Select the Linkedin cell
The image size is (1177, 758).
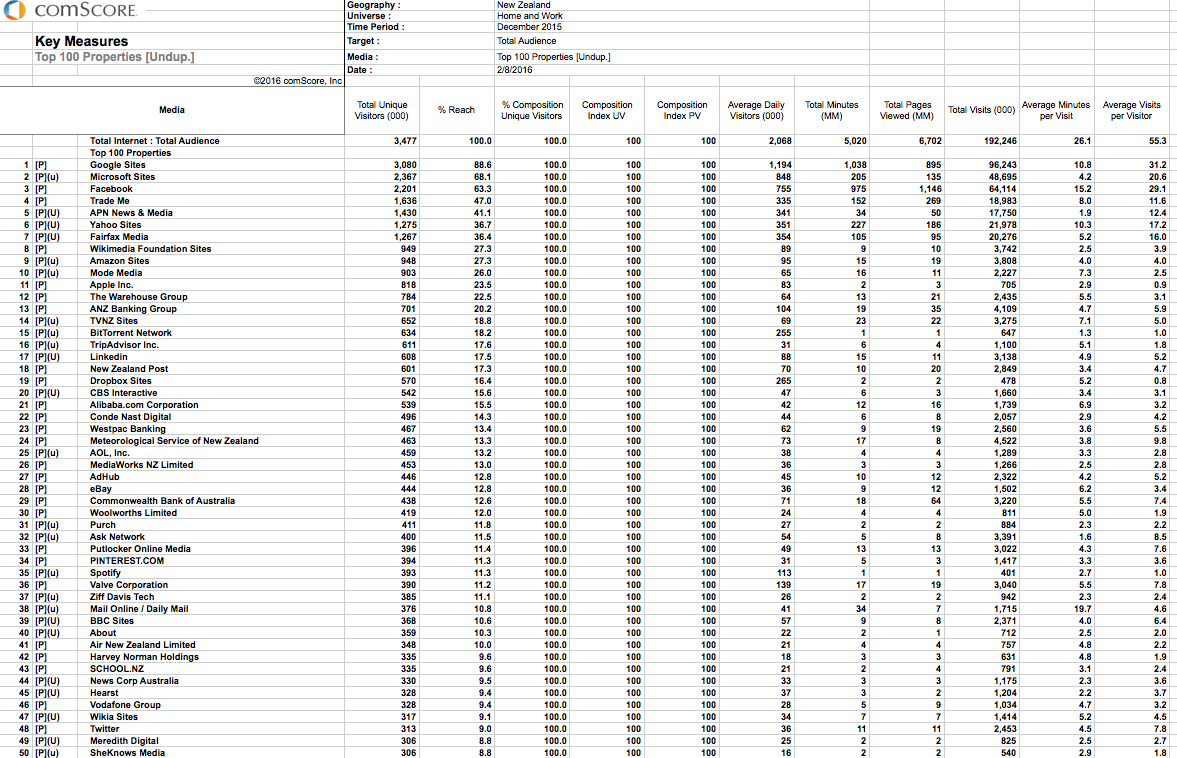pos(109,357)
